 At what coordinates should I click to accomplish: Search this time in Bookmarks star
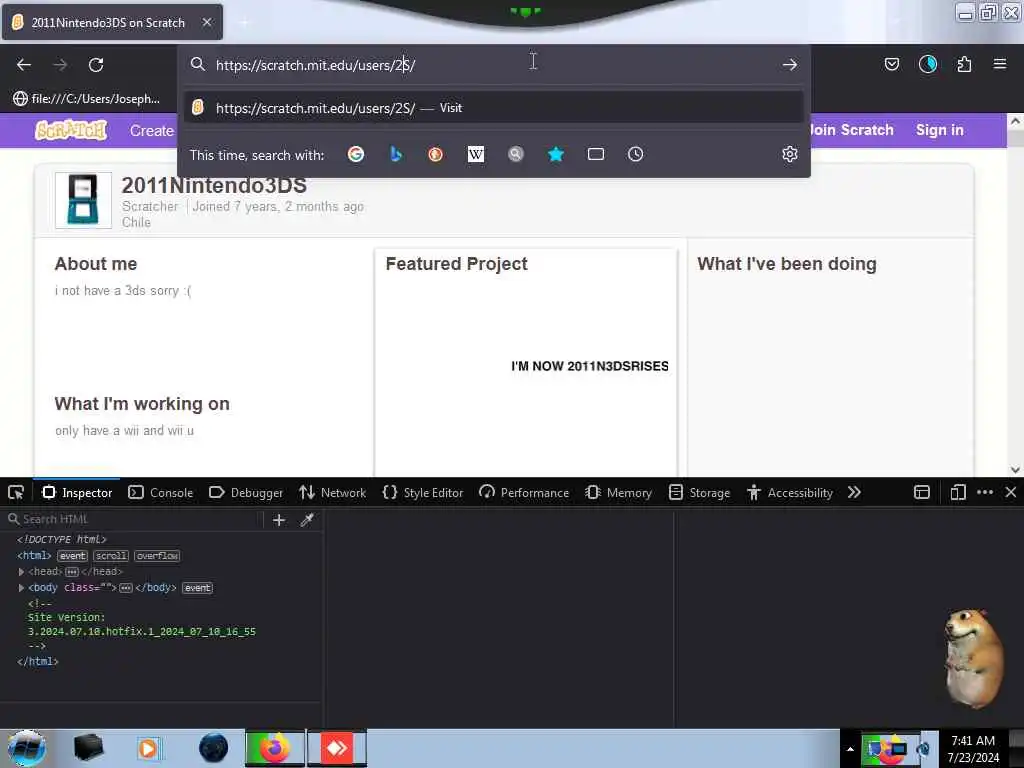click(556, 154)
